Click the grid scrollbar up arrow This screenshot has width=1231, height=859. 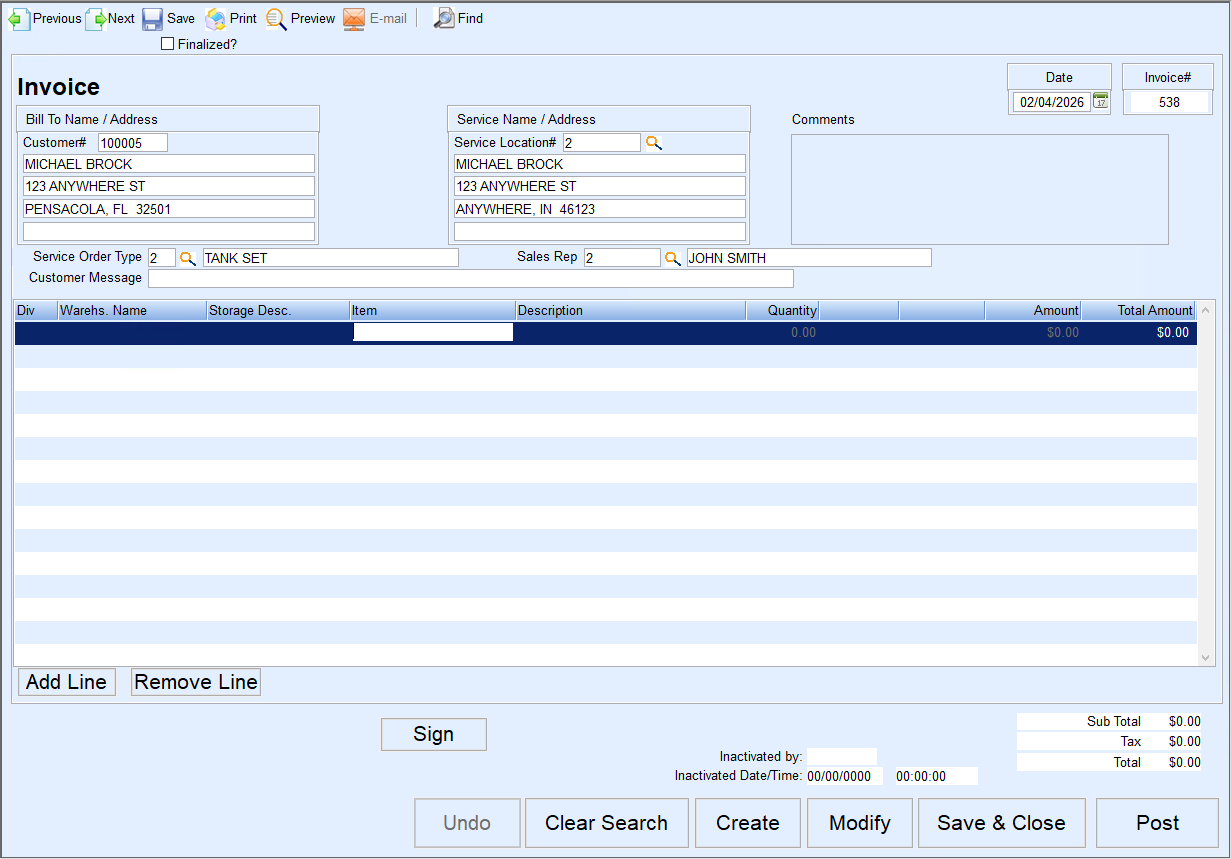(1206, 310)
